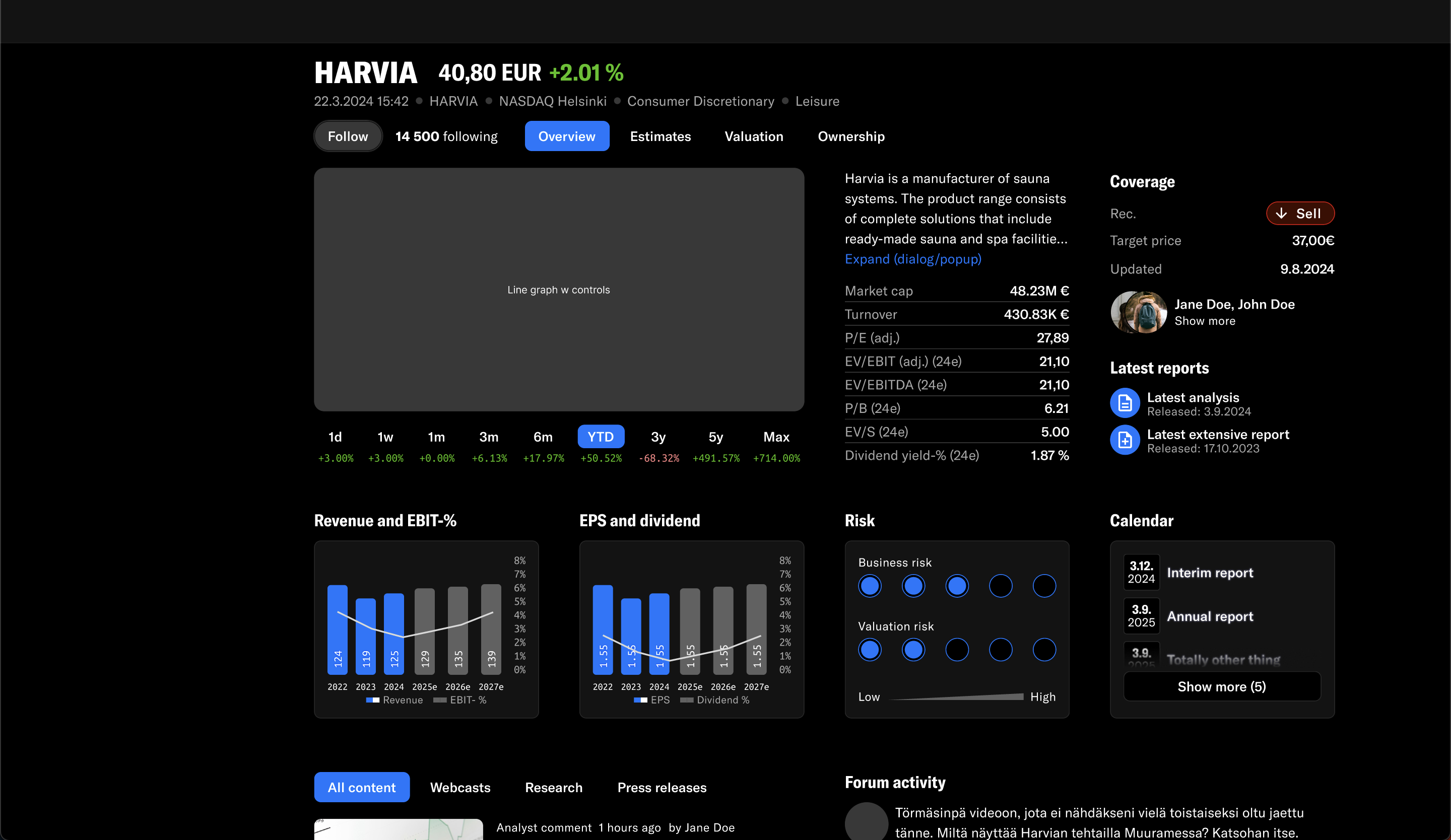Click the Updated date 9.8.2024
Image resolution: width=1451 pixels, height=840 pixels.
click(1306, 269)
